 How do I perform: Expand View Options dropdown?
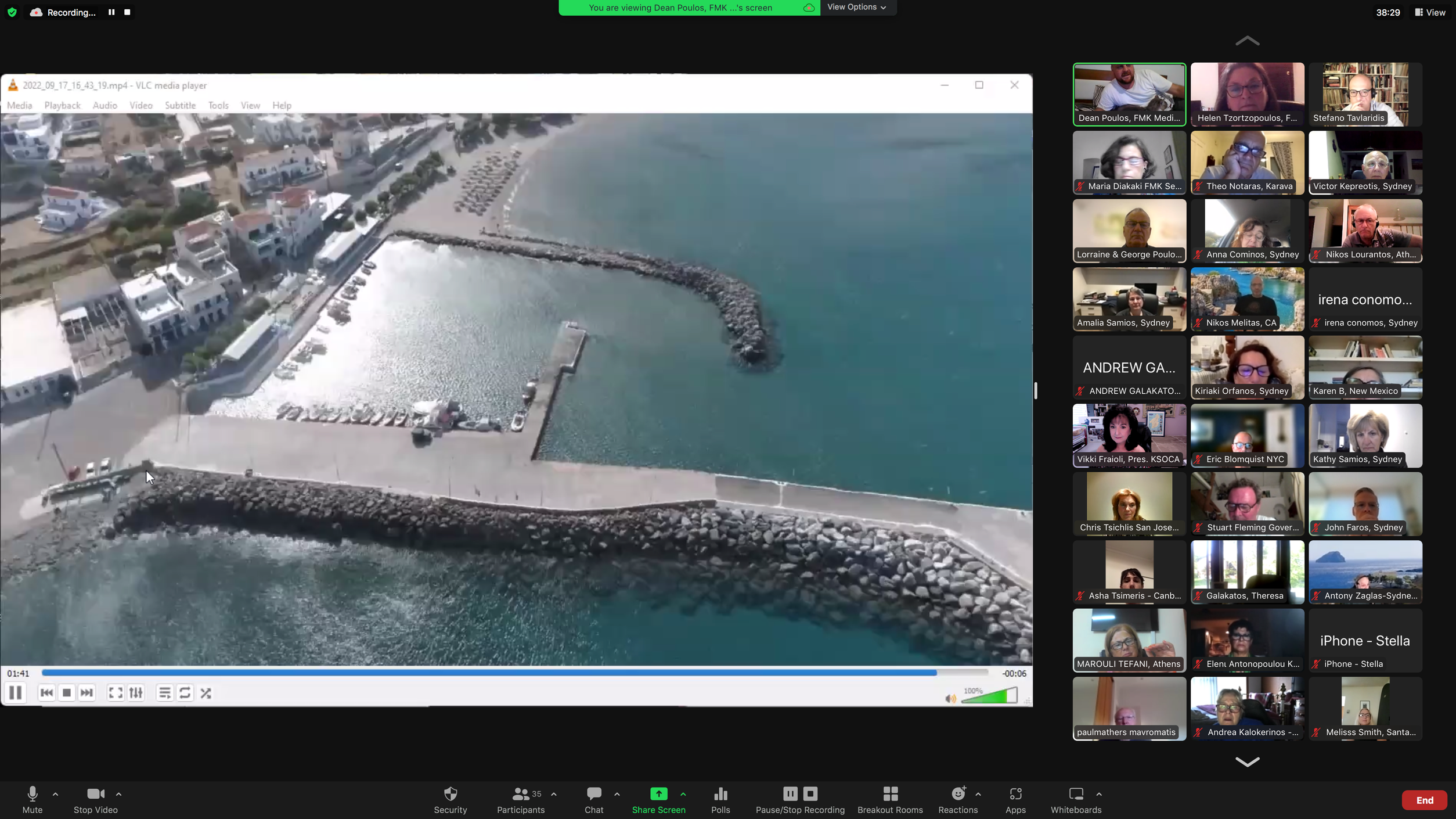[856, 7]
